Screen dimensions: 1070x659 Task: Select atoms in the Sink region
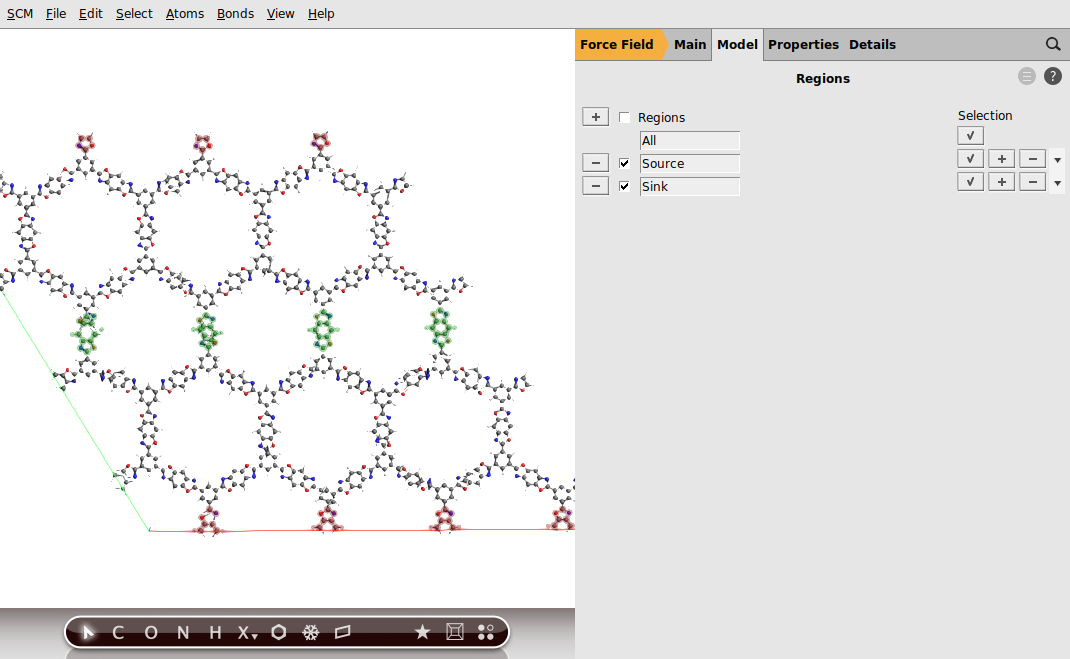(x=970, y=182)
